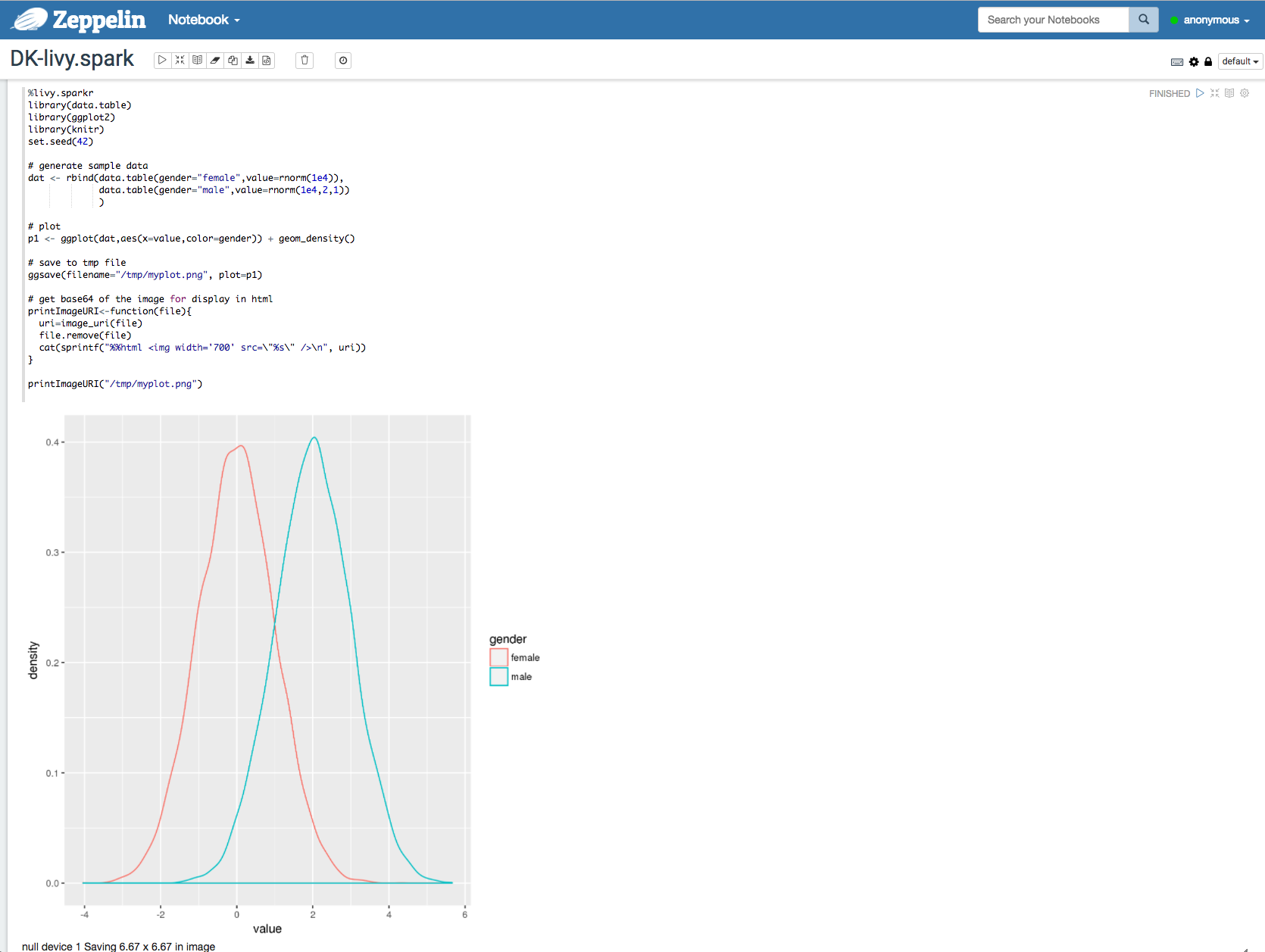
Task: Clone this notebook
Action: pyautogui.click(x=233, y=60)
